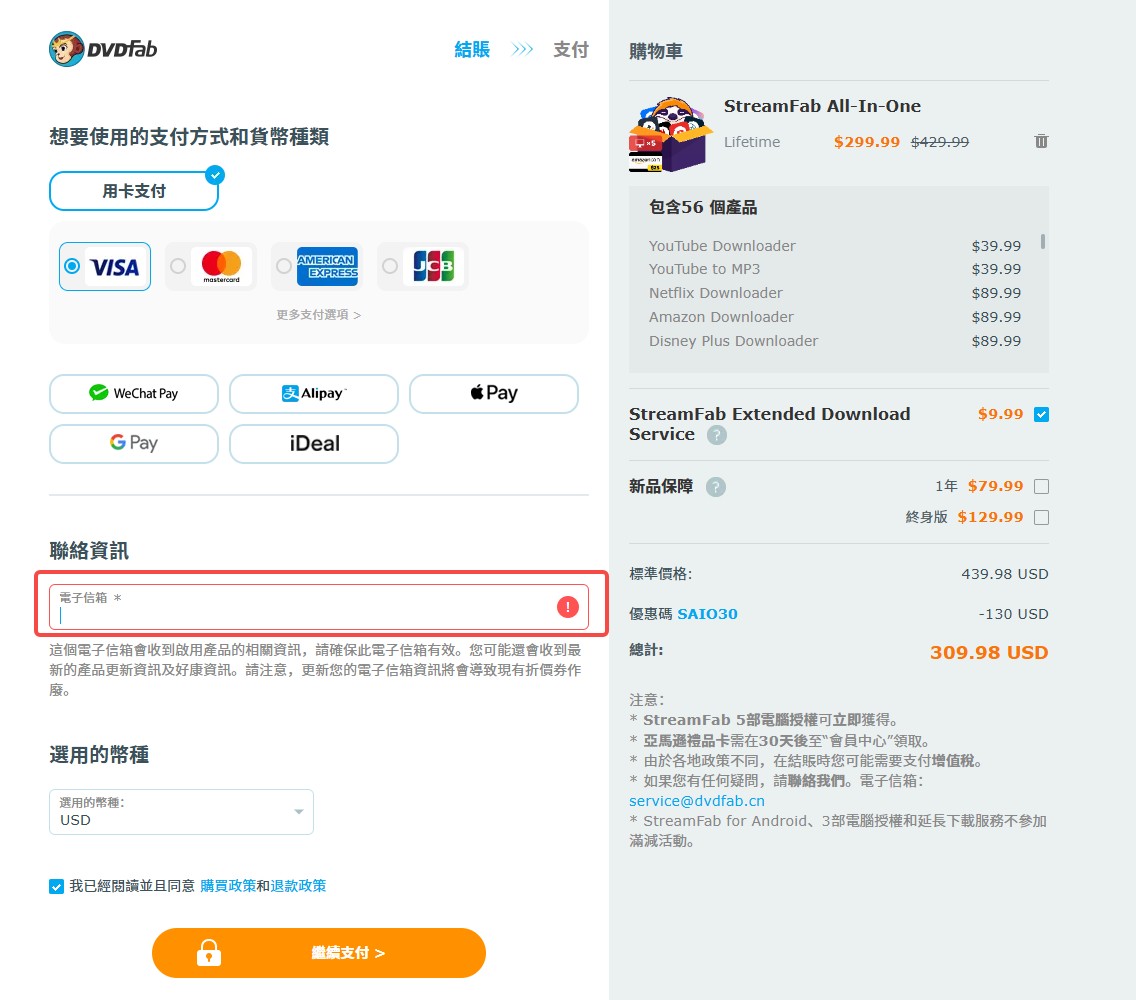Screen dimensions: 1136x1000
Task: Open the 購買政策 link
Action: 227,886
